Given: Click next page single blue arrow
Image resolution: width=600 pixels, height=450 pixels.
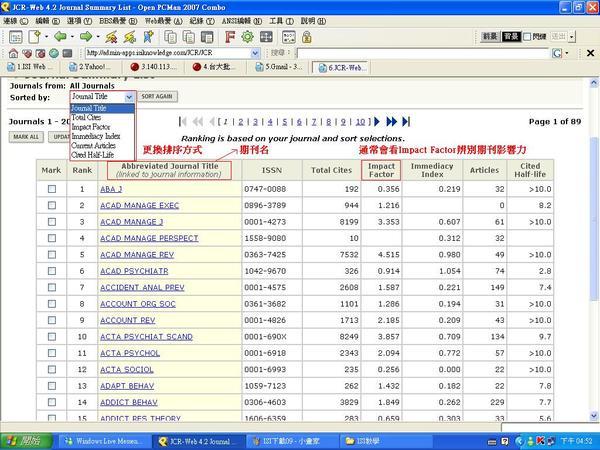Looking at the screenshot, I should (377, 122).
